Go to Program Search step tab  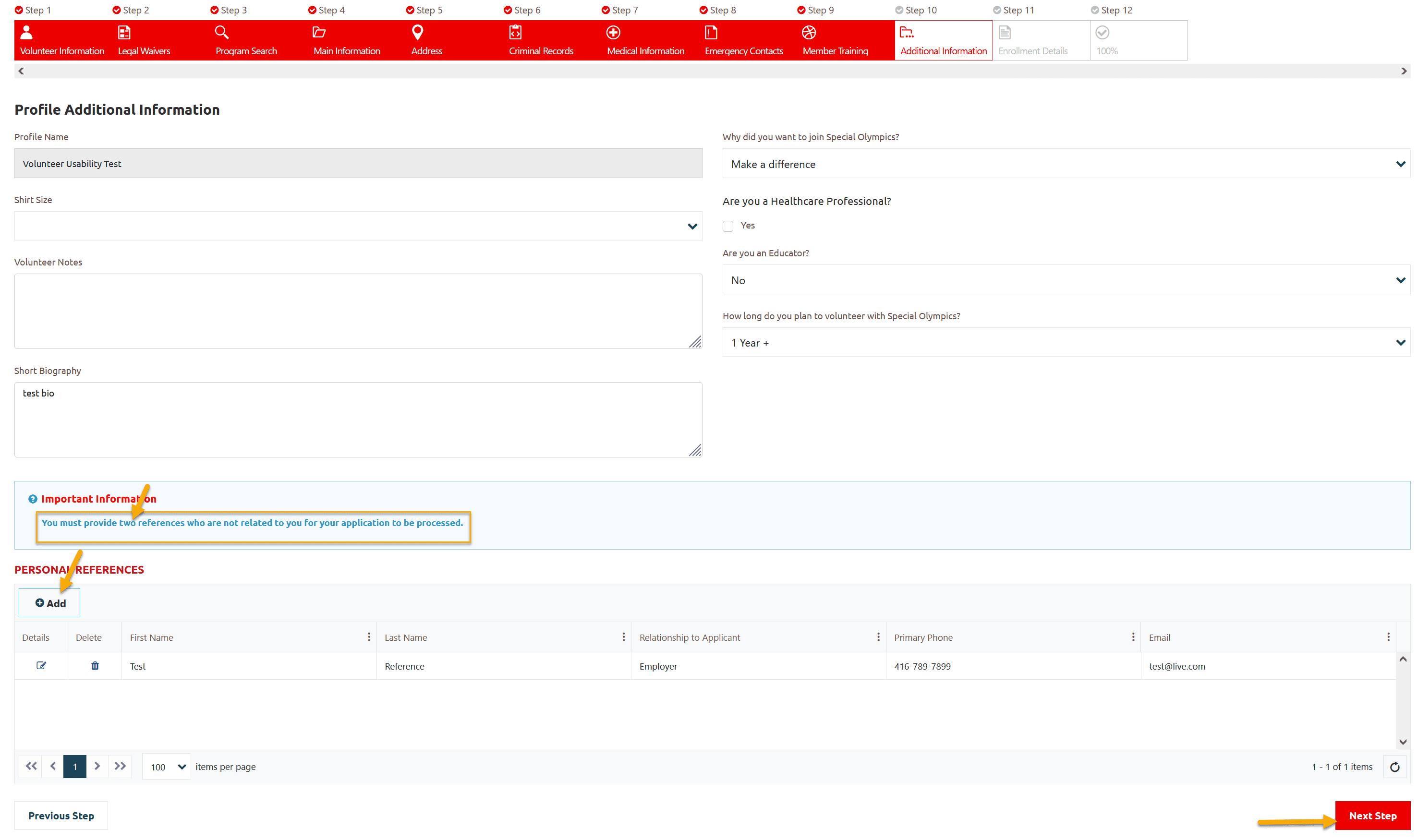click(258, 40)
